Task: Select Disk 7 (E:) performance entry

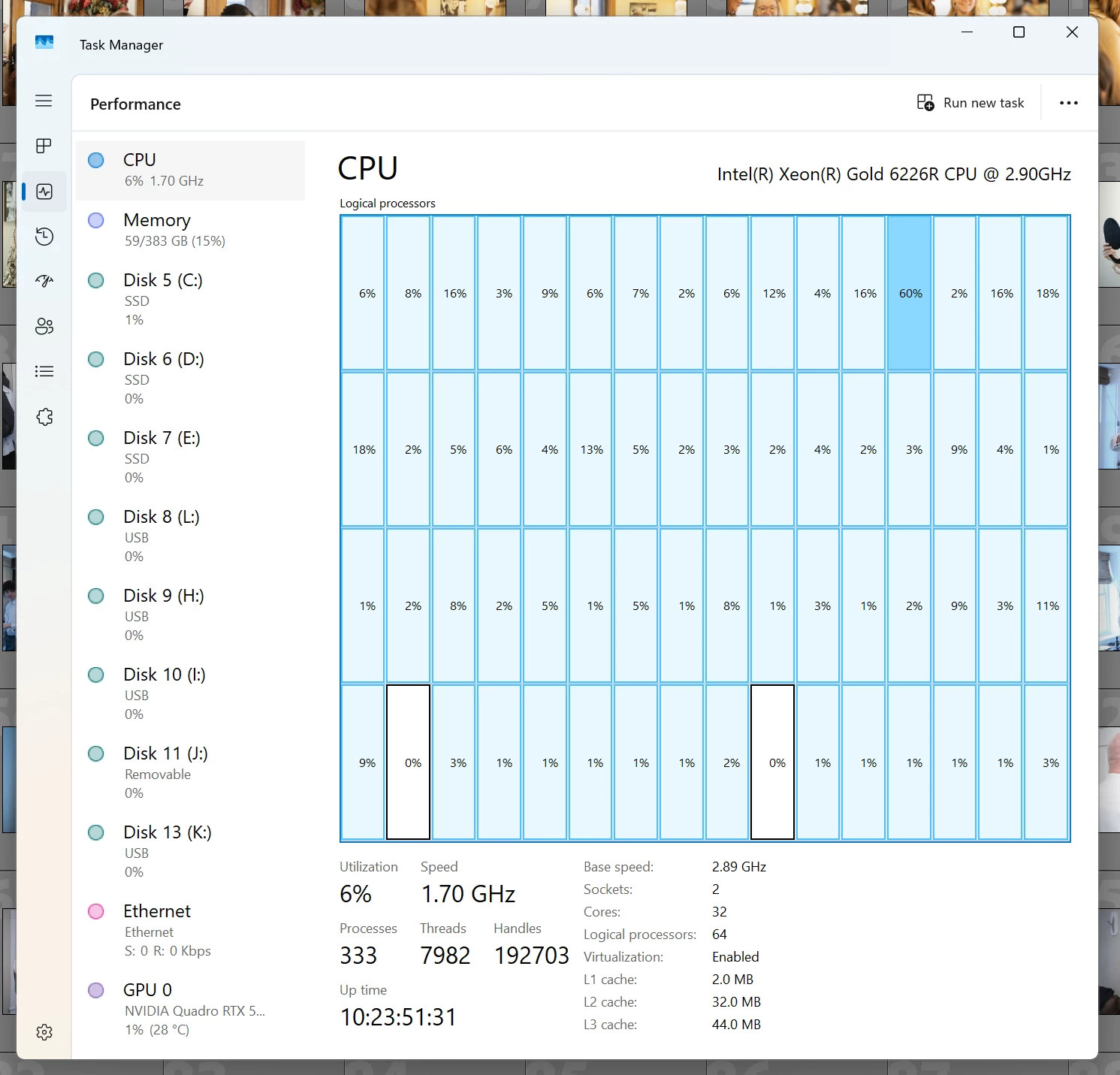Action: coord(191,457)
